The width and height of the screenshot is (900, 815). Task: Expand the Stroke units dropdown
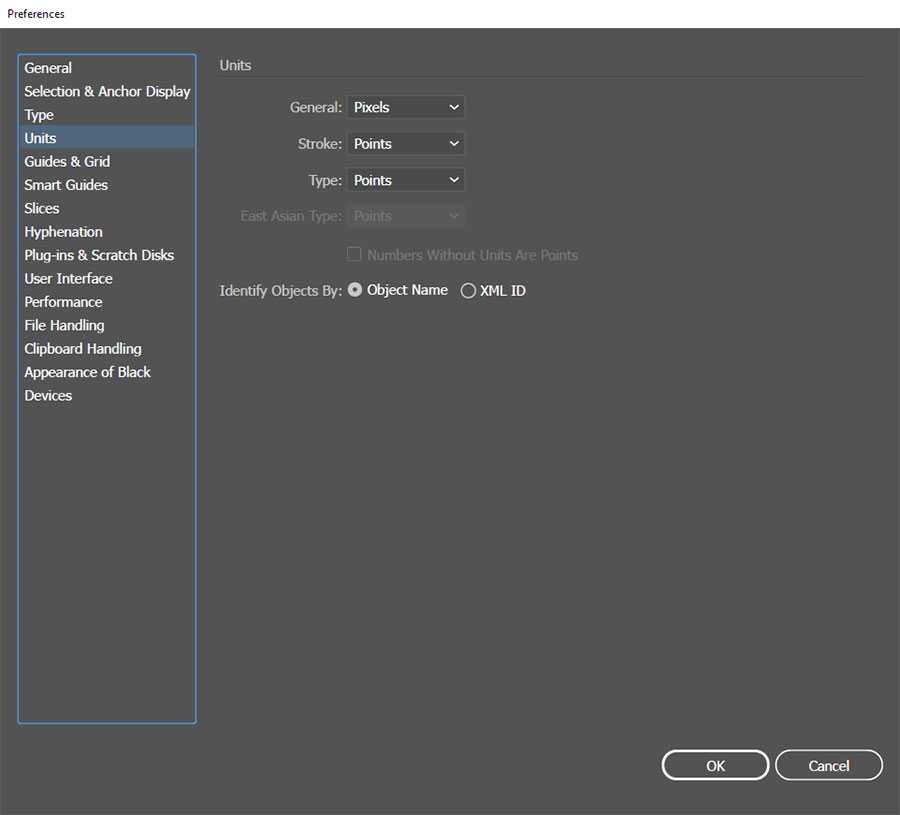405,144
